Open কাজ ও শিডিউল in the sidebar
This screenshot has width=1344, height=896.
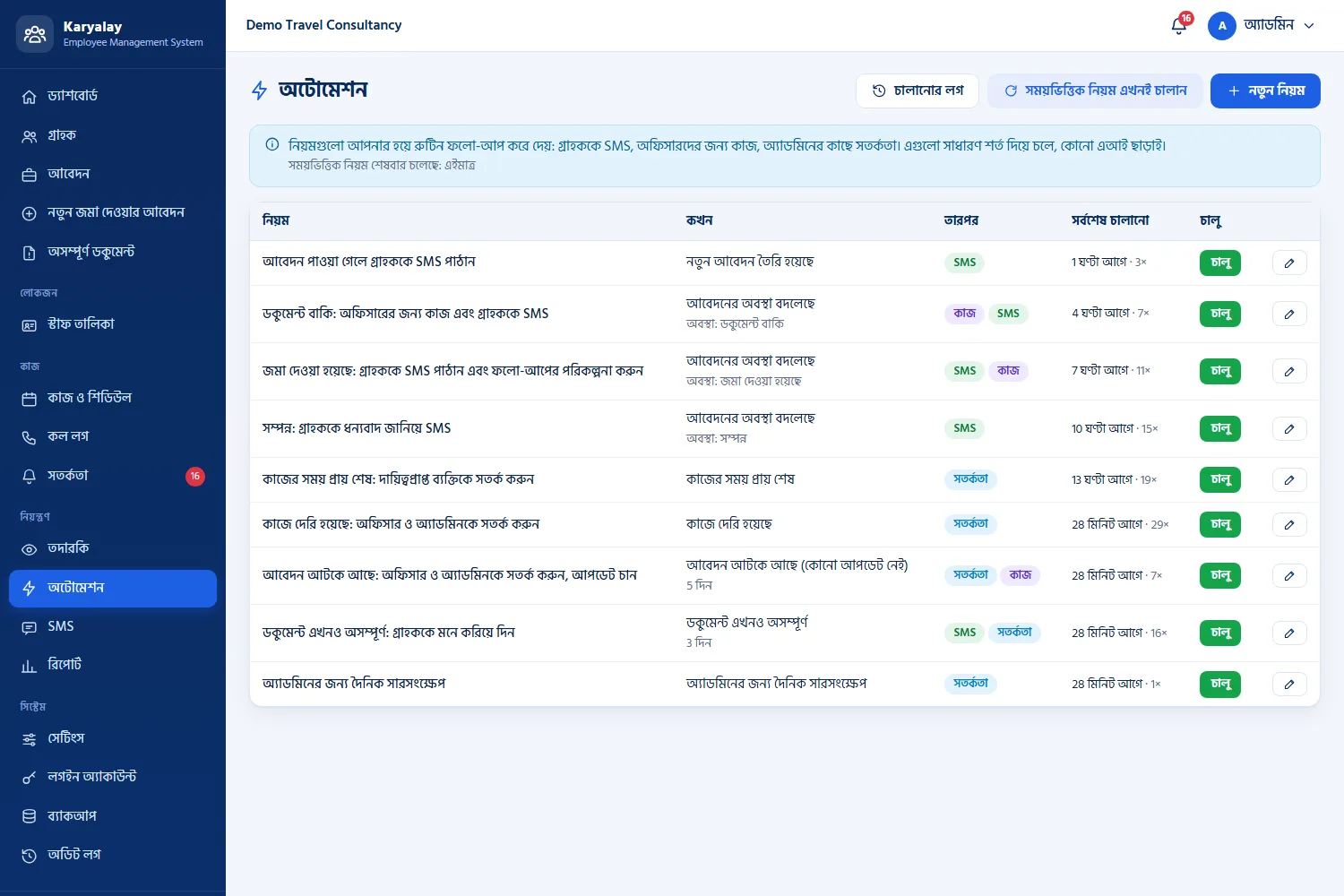(x=113, y=398)
